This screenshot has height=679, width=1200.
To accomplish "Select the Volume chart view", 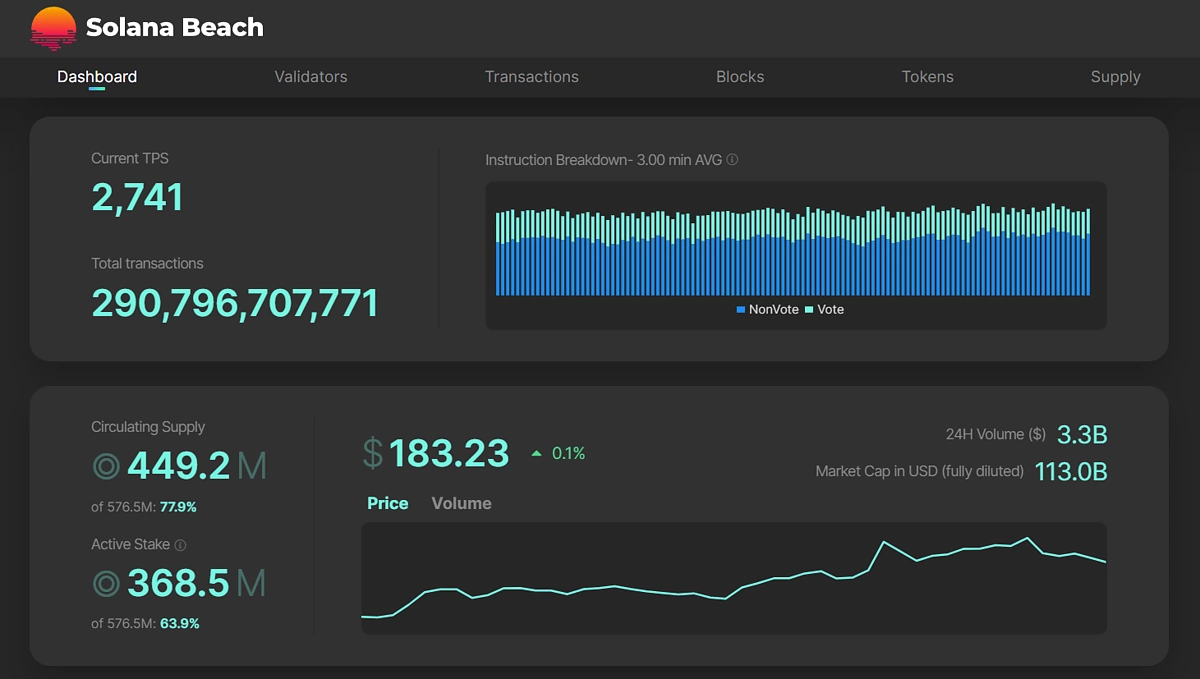I will point(461,503).
